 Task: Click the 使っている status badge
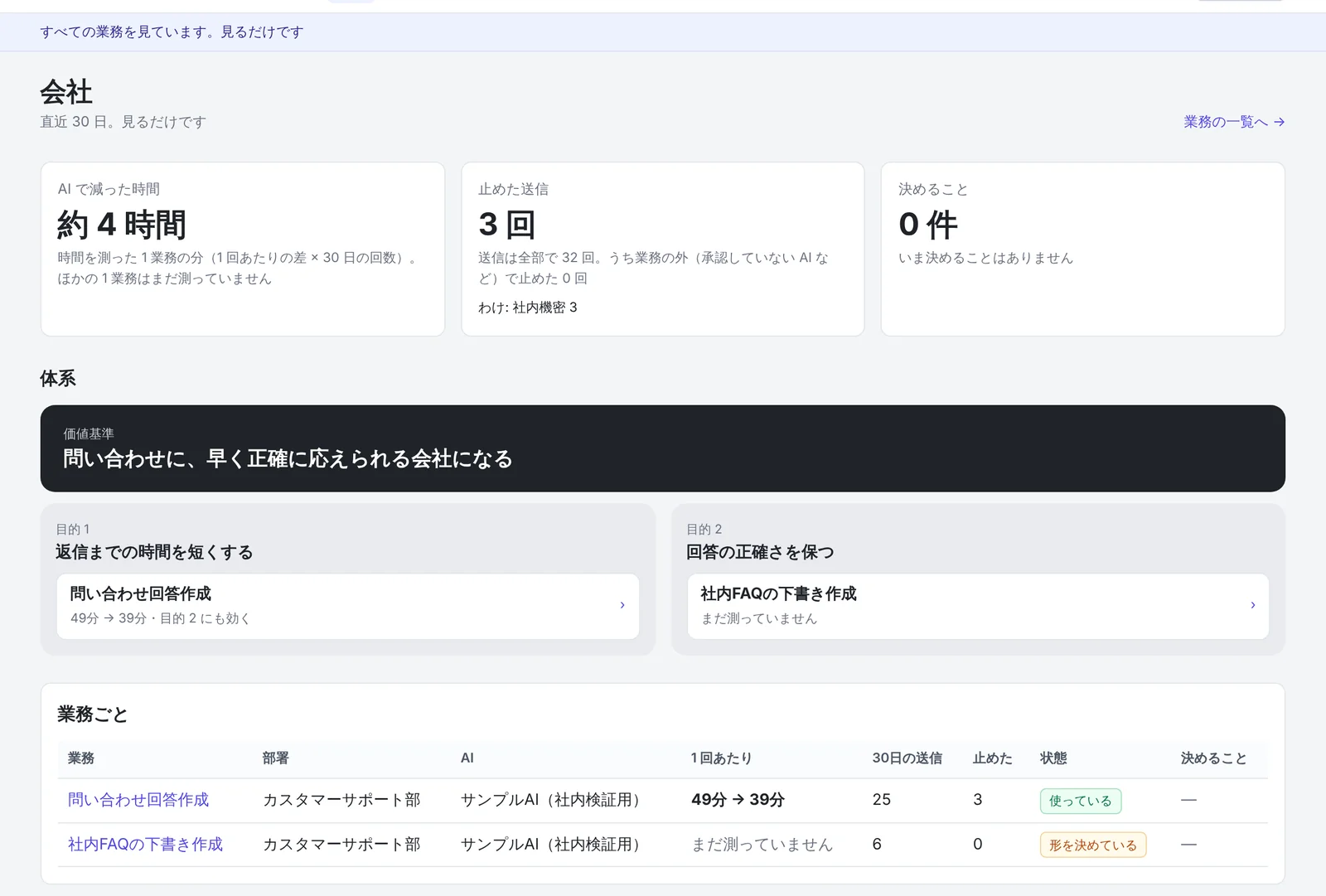(x=1081, y=801)
